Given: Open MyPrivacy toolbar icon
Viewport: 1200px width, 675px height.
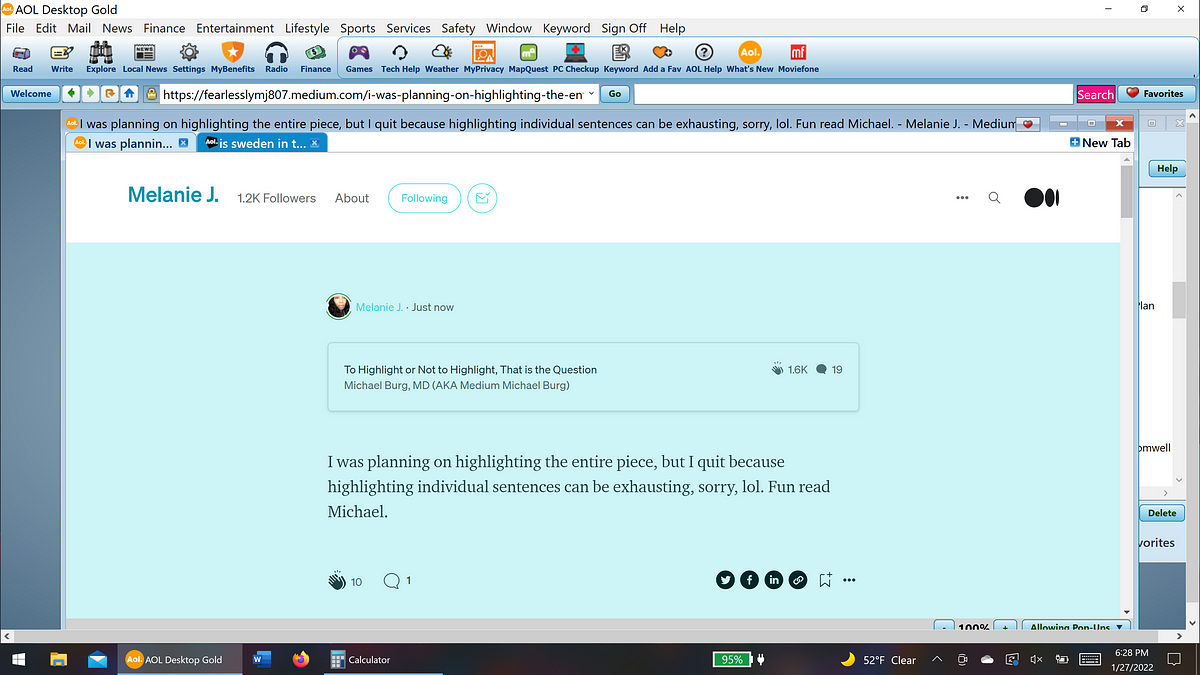Looking at the screenshot, I should (x=484, y=57).
